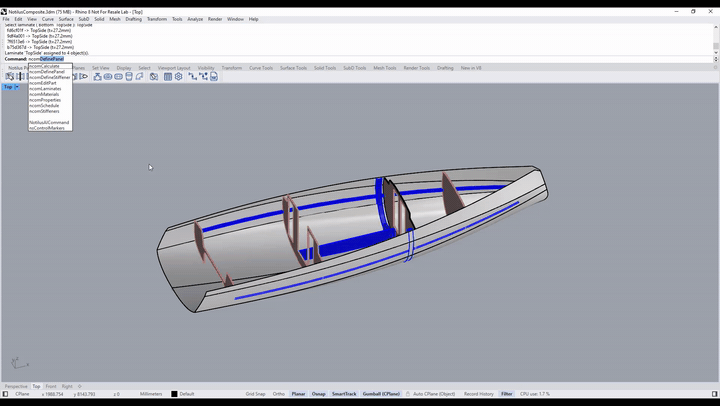The height and width of the screenshot is (406, 720).
Task: Open the table grid schedule icon
Action: tap(168, 76)
